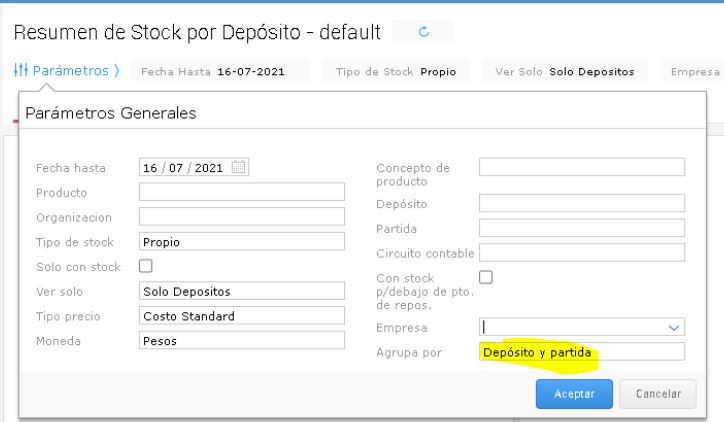The height and width of the screenshot is (422, 724).
Task: Click the Depósito input field
Action: pyautogui.click(x=582, y=203)
